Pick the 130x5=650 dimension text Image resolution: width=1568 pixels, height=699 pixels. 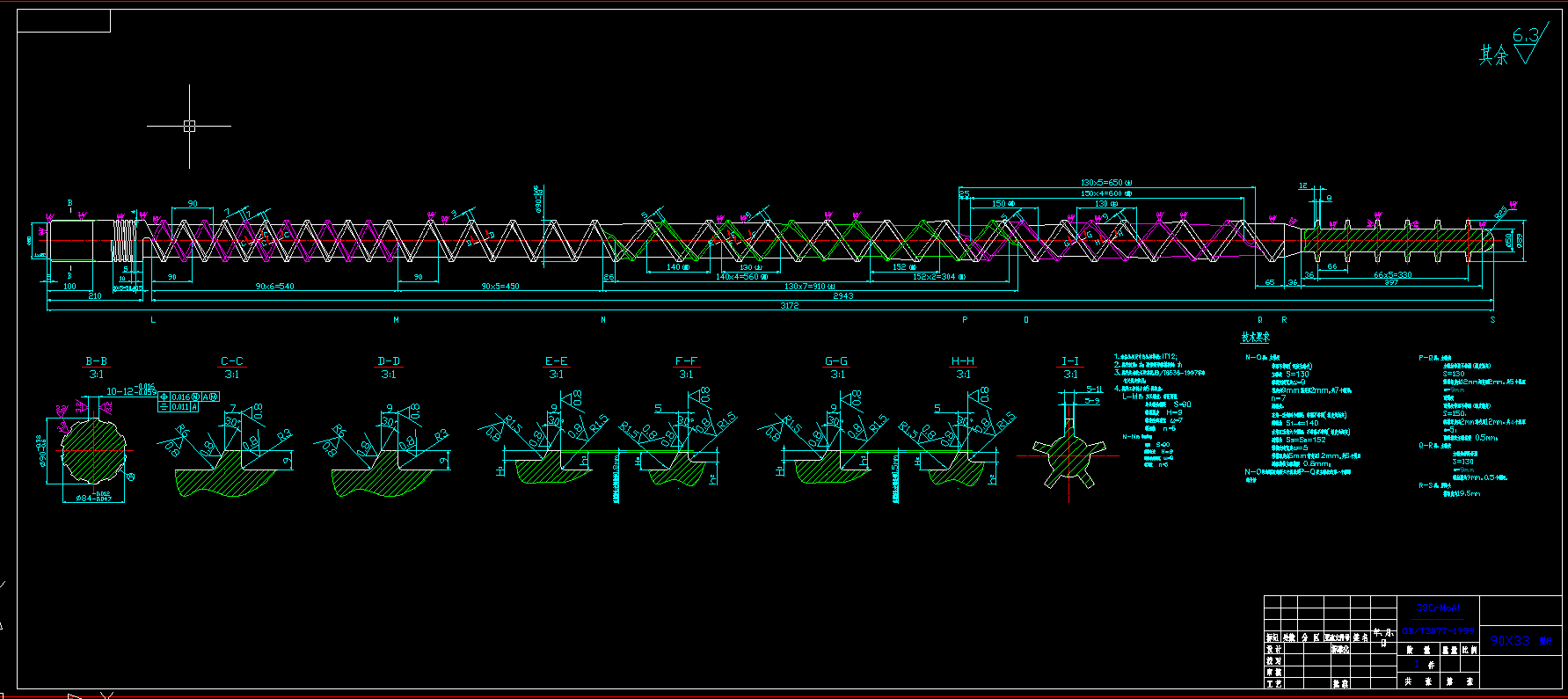coord(1105,183)
